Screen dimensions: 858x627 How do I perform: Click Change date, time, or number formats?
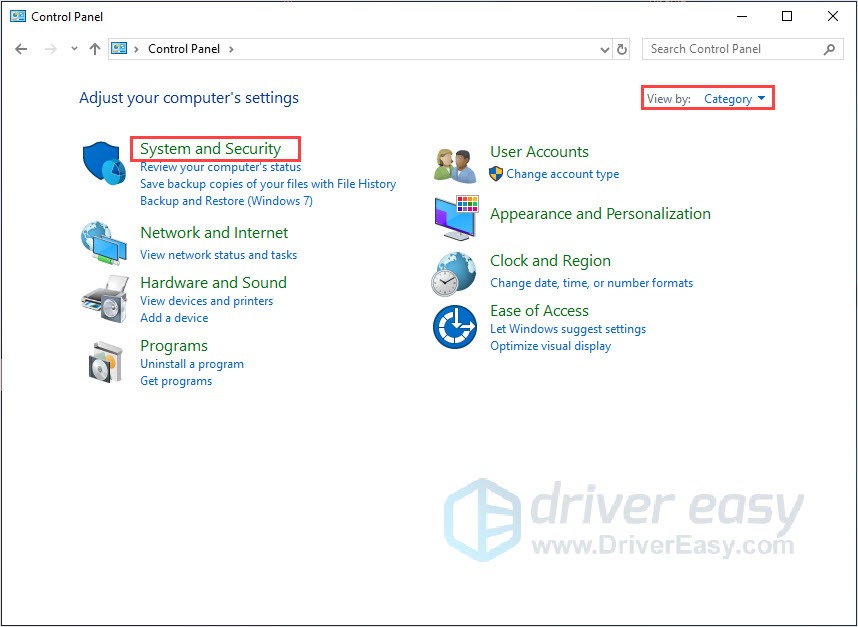pos(592,283)
